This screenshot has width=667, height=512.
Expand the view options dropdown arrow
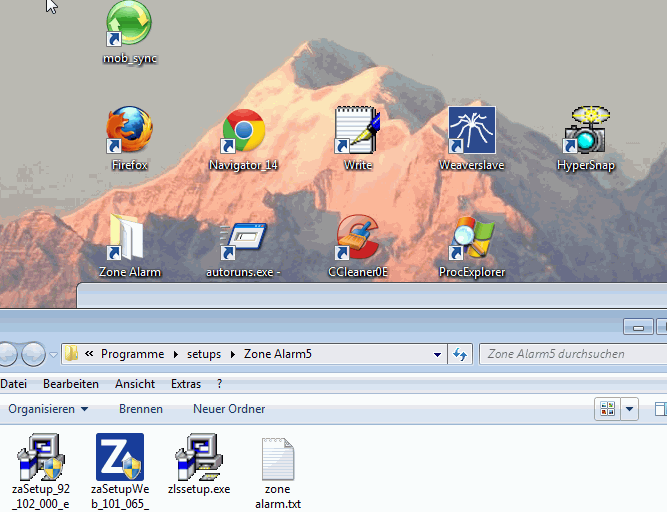point(630,409)
